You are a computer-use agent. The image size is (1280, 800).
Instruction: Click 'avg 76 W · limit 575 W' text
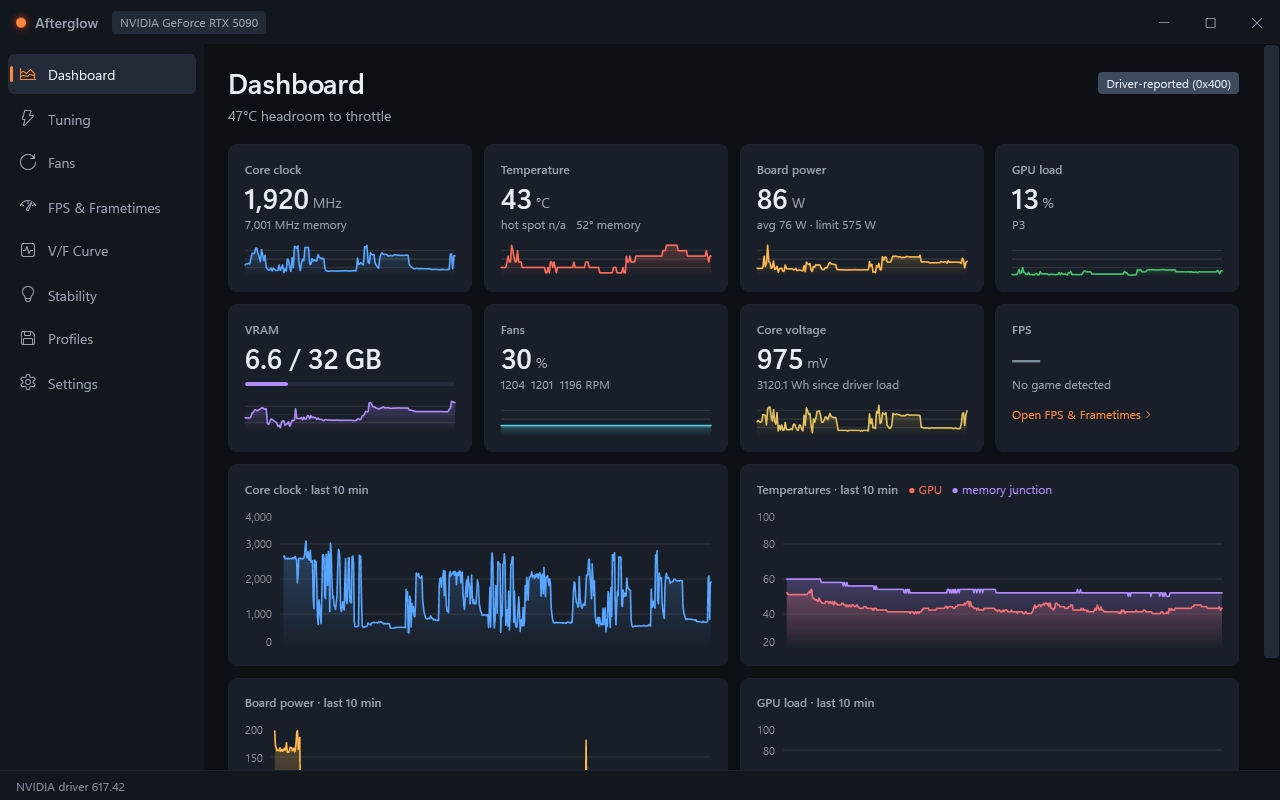click(816, 225)
